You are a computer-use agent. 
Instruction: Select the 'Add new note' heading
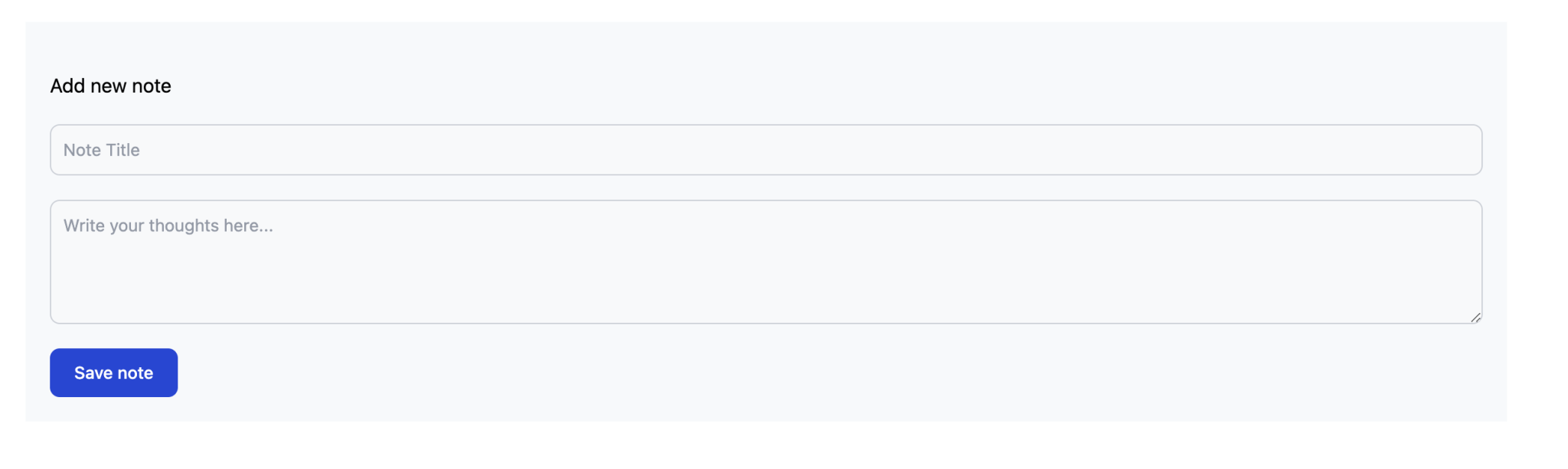coord(110,86)
